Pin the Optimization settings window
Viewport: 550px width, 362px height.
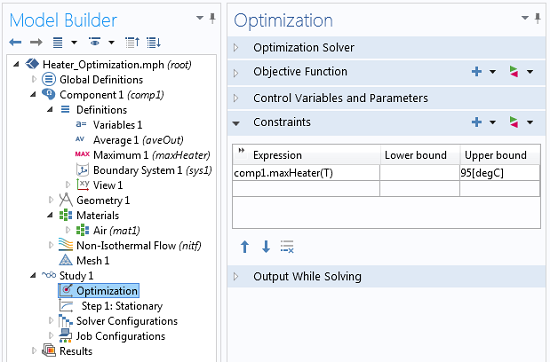point(537,18)
